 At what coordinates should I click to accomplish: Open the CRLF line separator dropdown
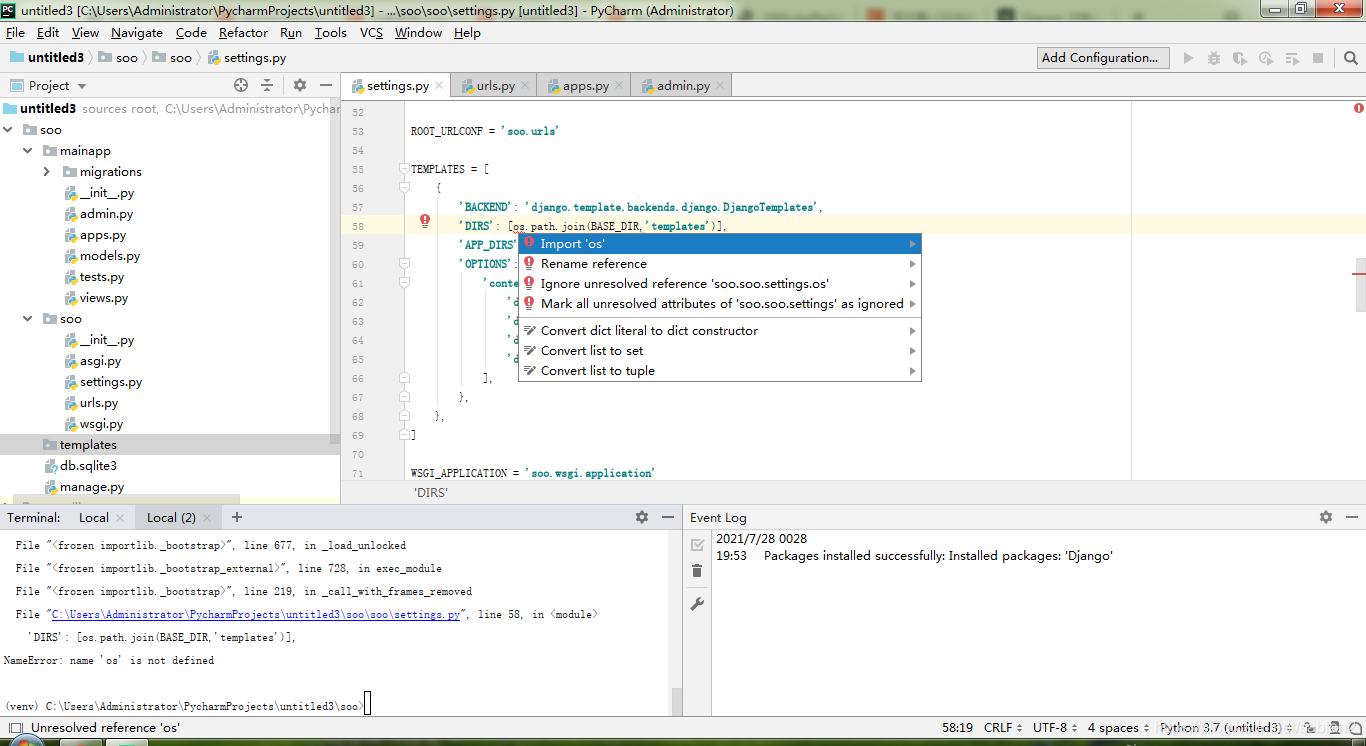coord(1003,728)
